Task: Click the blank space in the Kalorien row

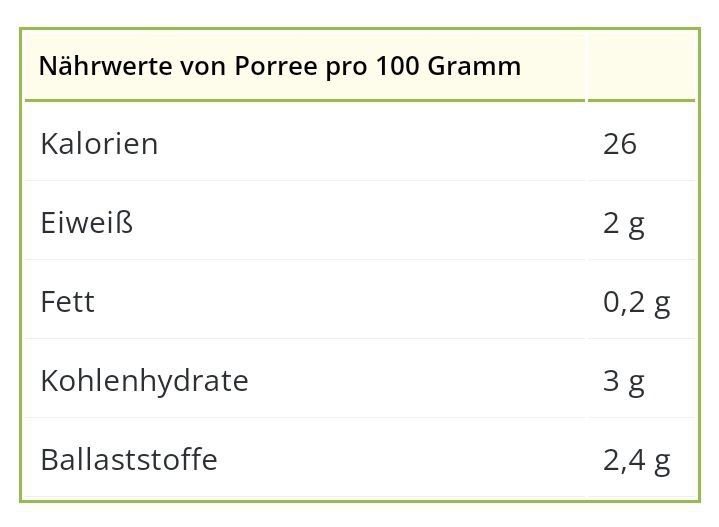Action: coord(371,144)
